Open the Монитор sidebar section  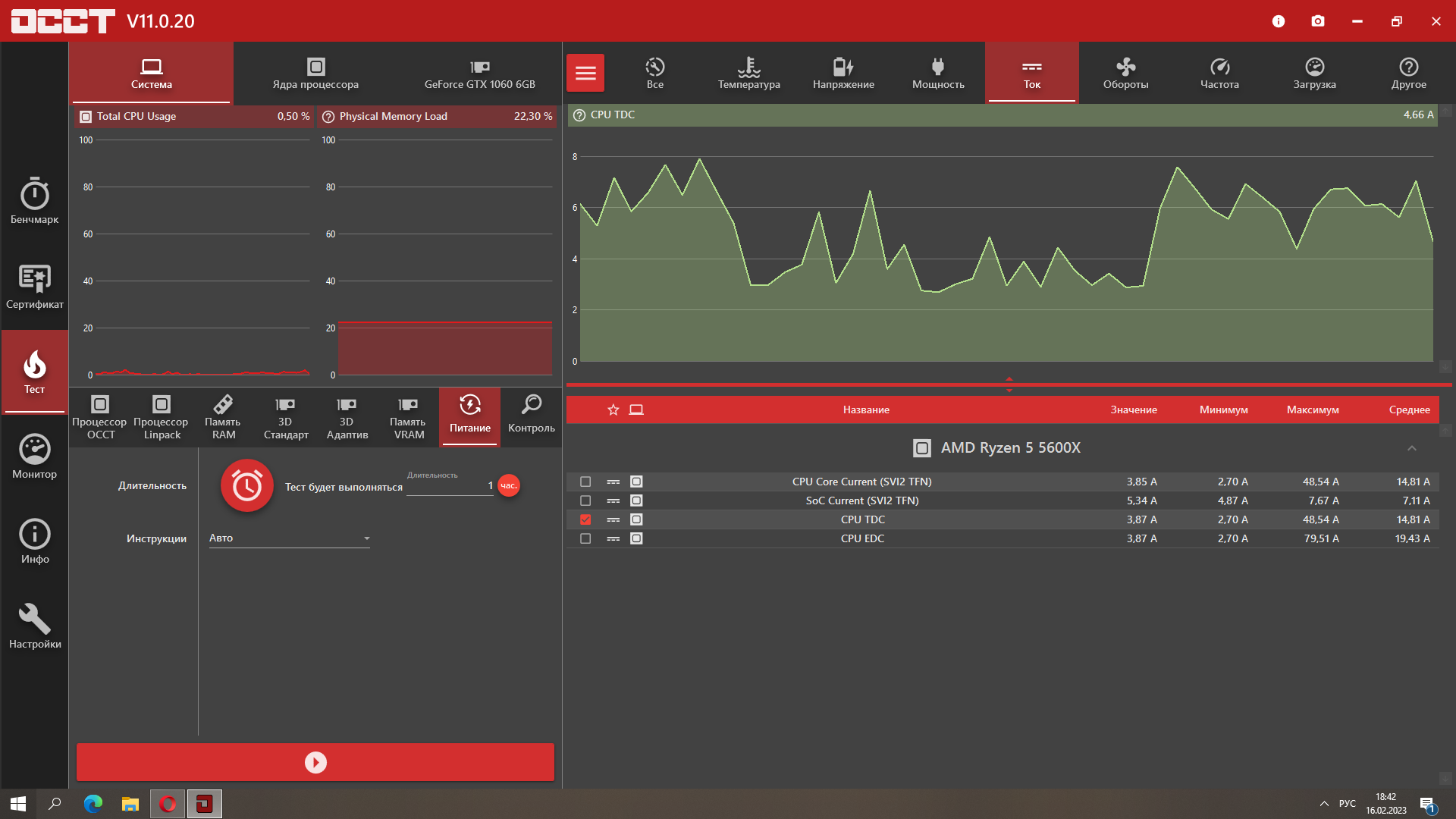tap(34, 457)
